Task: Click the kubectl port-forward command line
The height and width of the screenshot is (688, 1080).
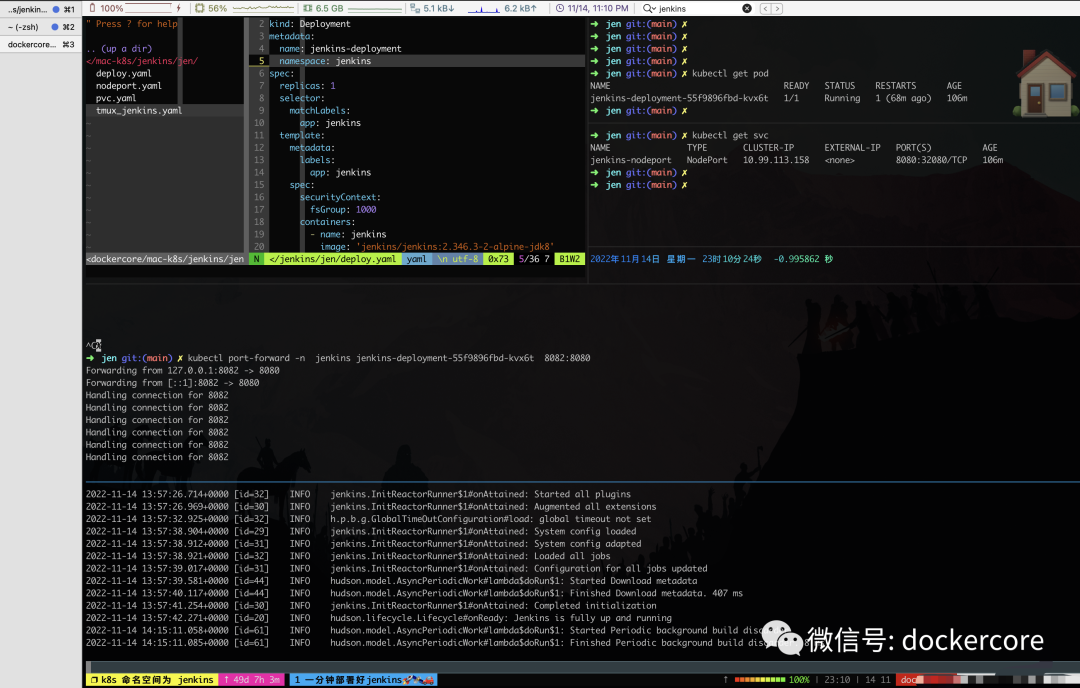Action: coord(388,358)
